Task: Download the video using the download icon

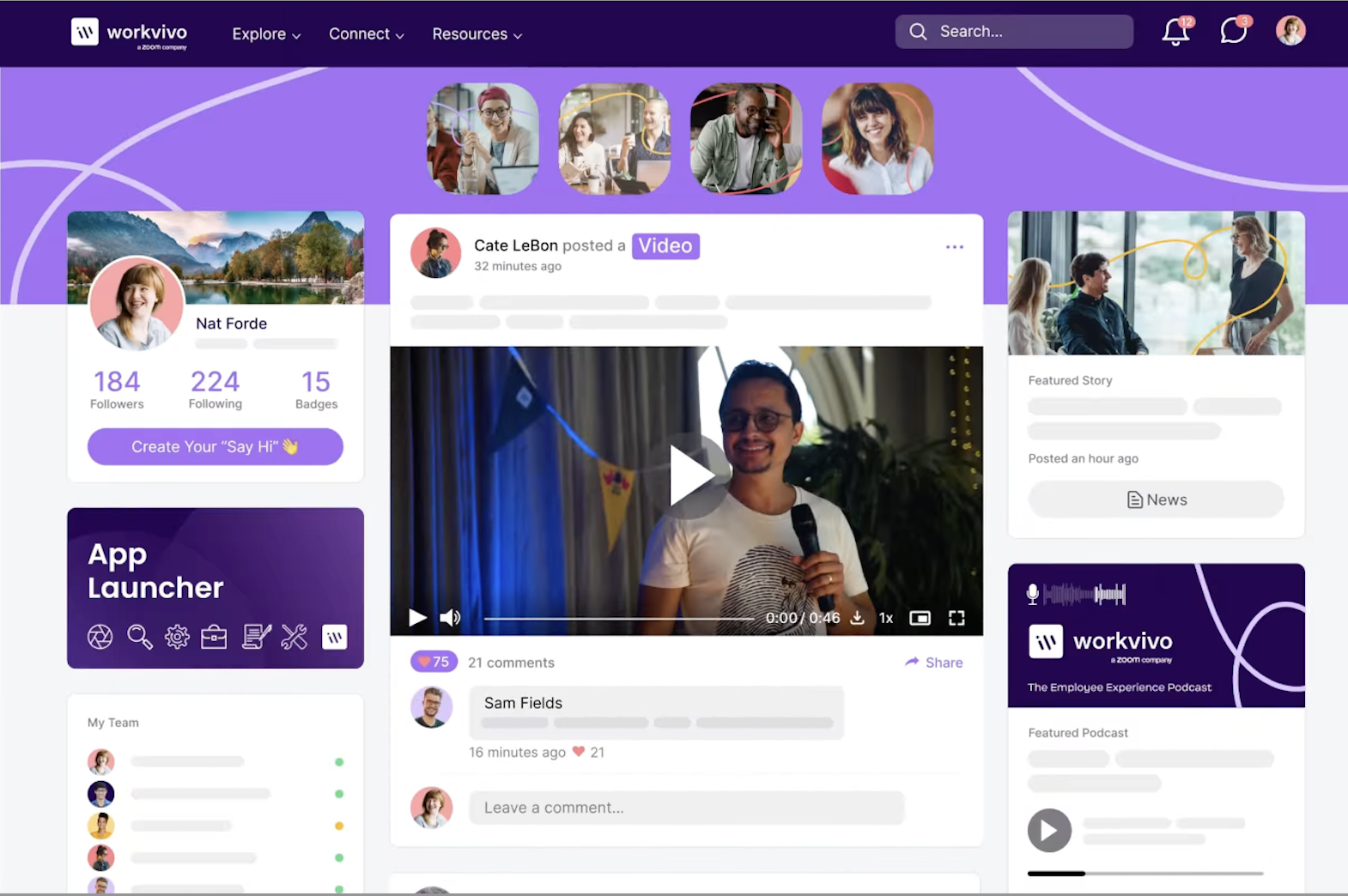Action: [857, 618]
